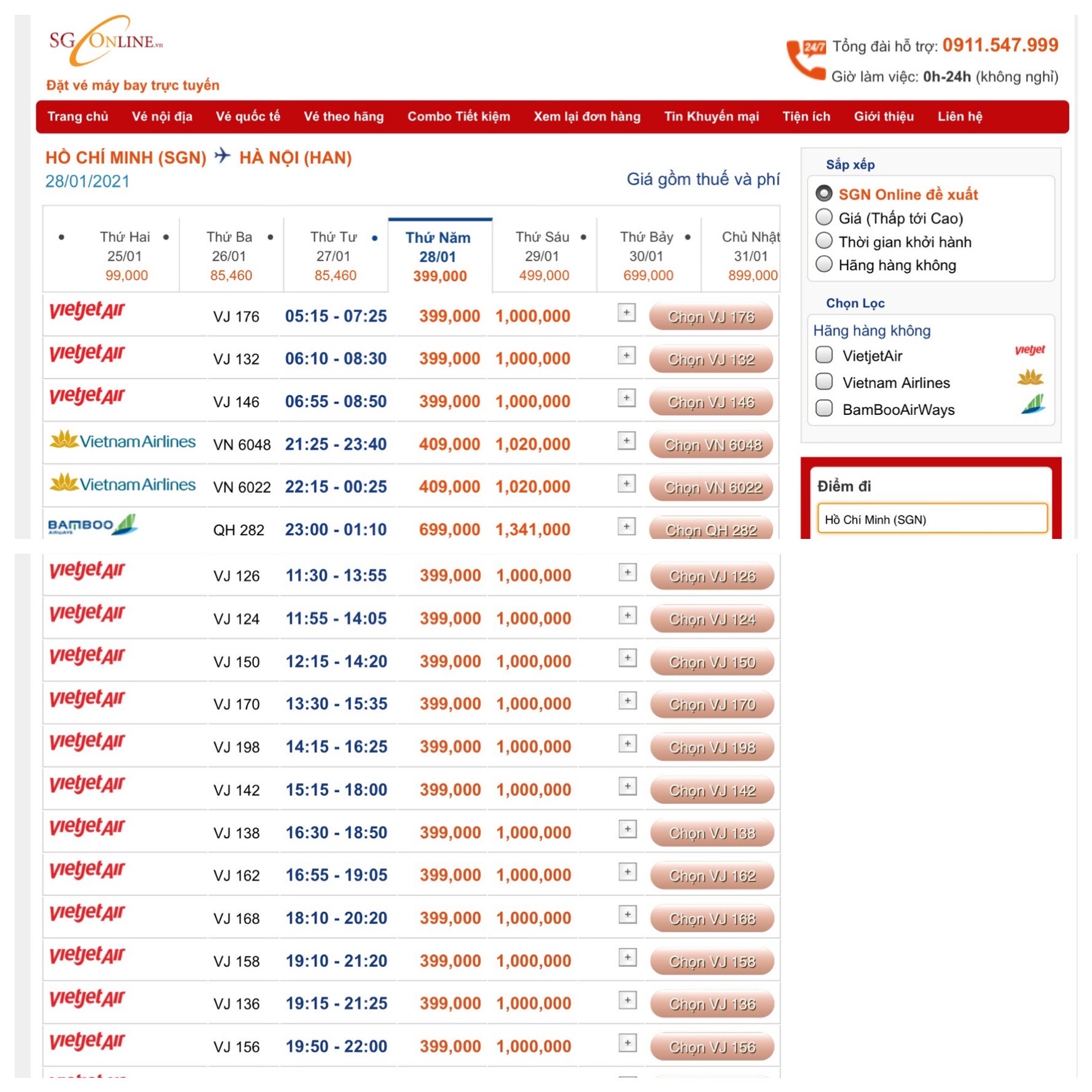Switch to Thứ Ba 26/01 date tab
The width and height of the screenshot is (1092, 1092).
tap(230, 256)
